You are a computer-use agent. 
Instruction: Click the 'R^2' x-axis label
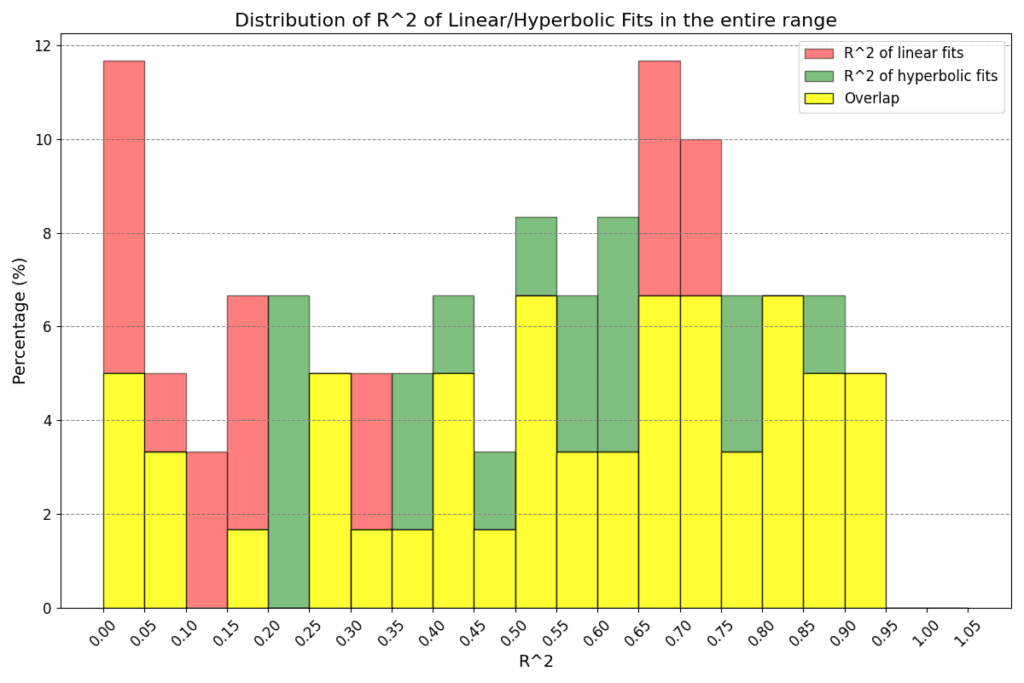pyautogui.click(x=536, y=661)
